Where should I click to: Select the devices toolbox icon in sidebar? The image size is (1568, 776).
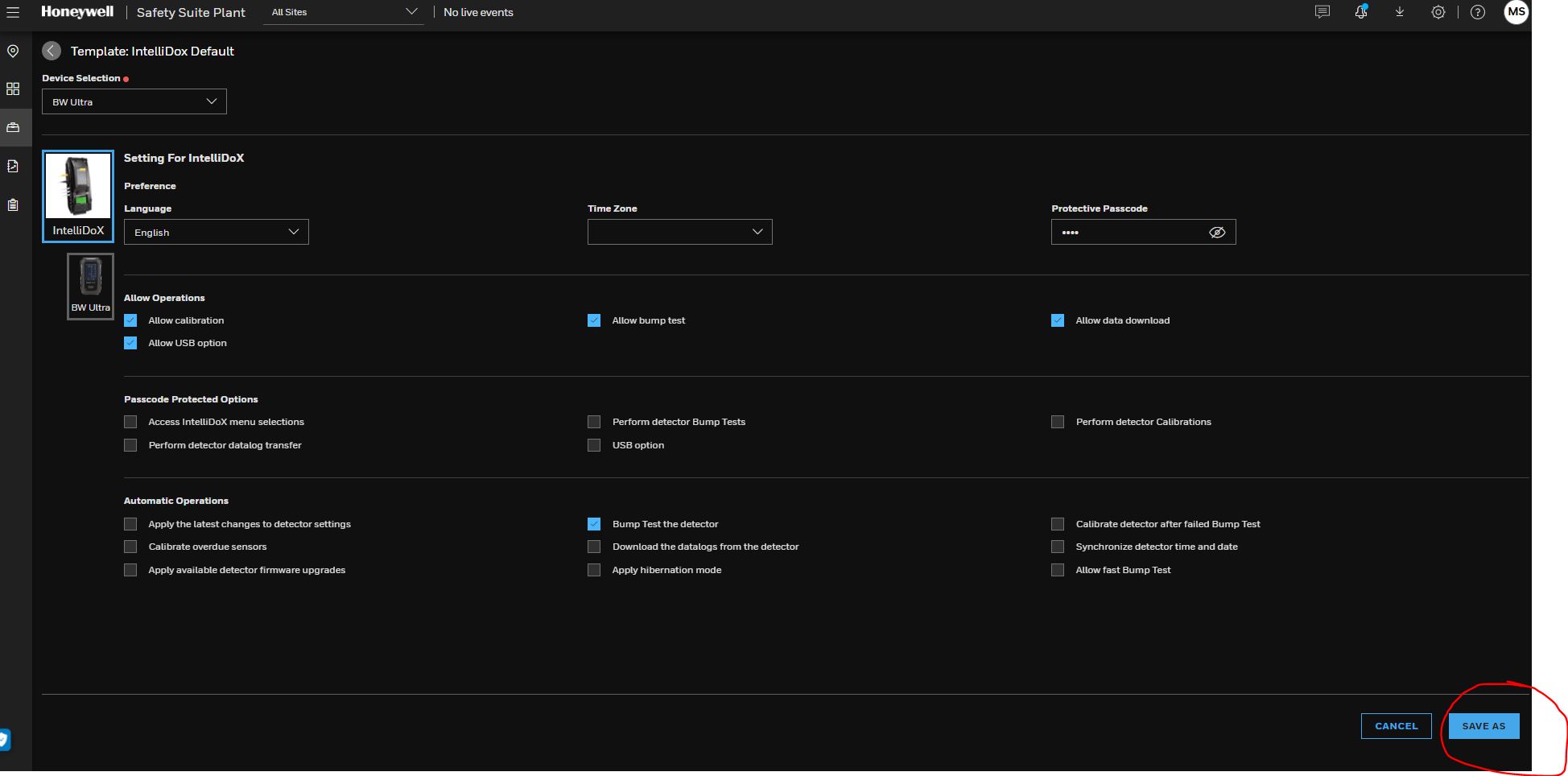[13, 126]
